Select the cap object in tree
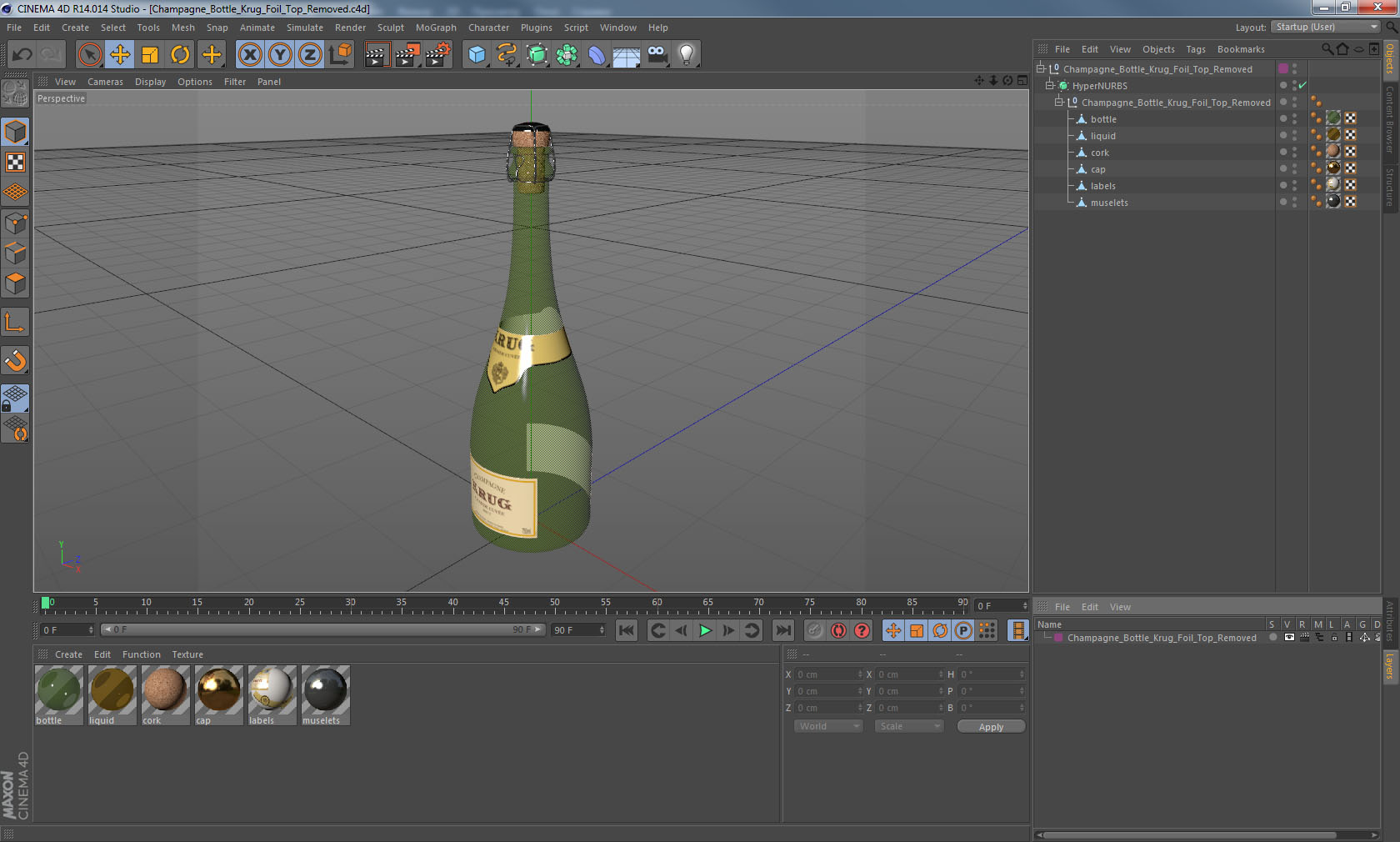This screenshot has height=842, width=1400. click(x=1098, y=169)
